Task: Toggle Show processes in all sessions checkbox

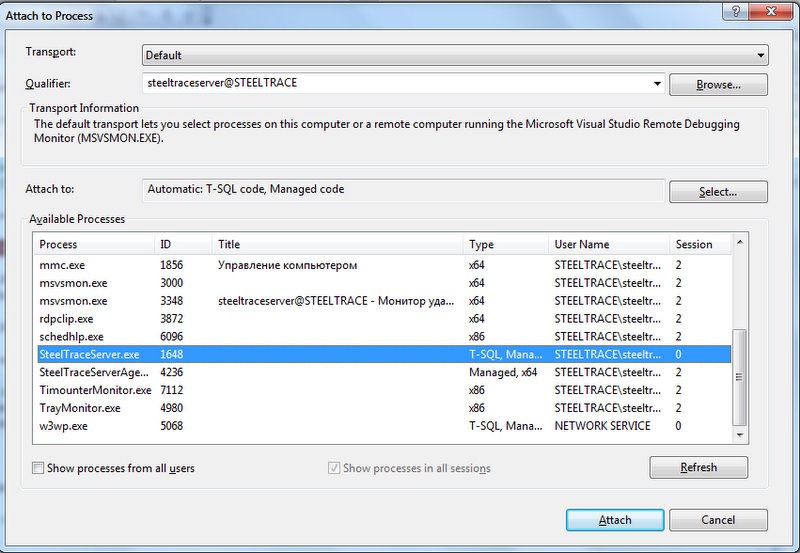Action: click(x=335, y=468)
